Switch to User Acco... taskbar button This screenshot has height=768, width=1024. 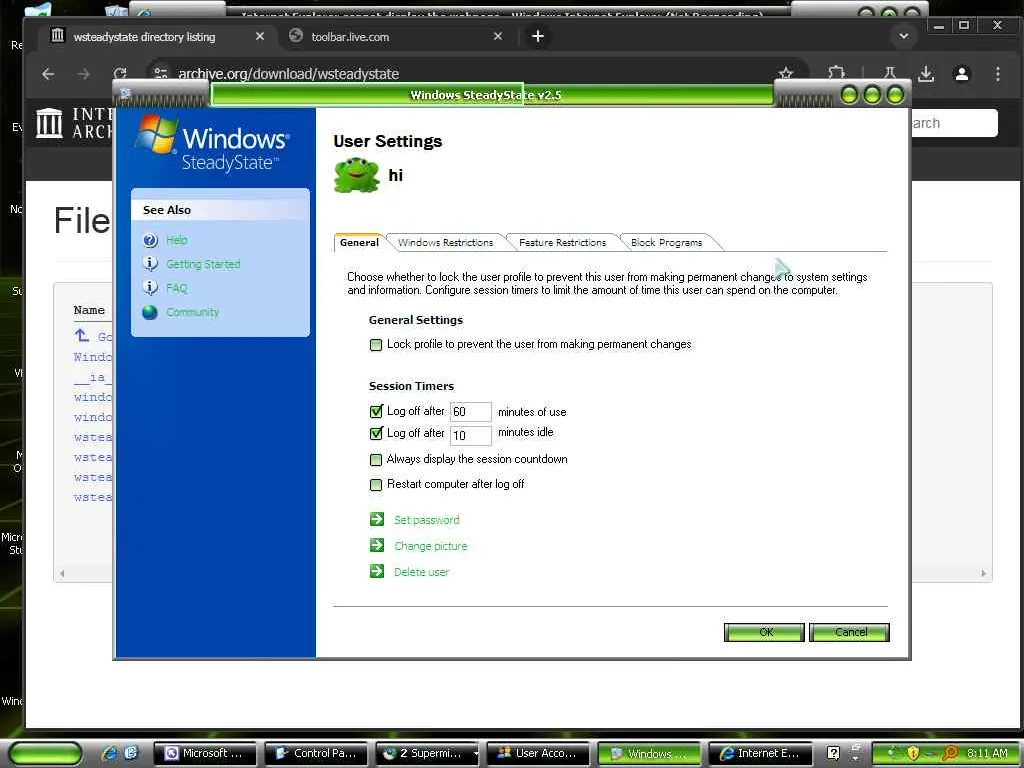pyautogui.click(x=538, y=753)
